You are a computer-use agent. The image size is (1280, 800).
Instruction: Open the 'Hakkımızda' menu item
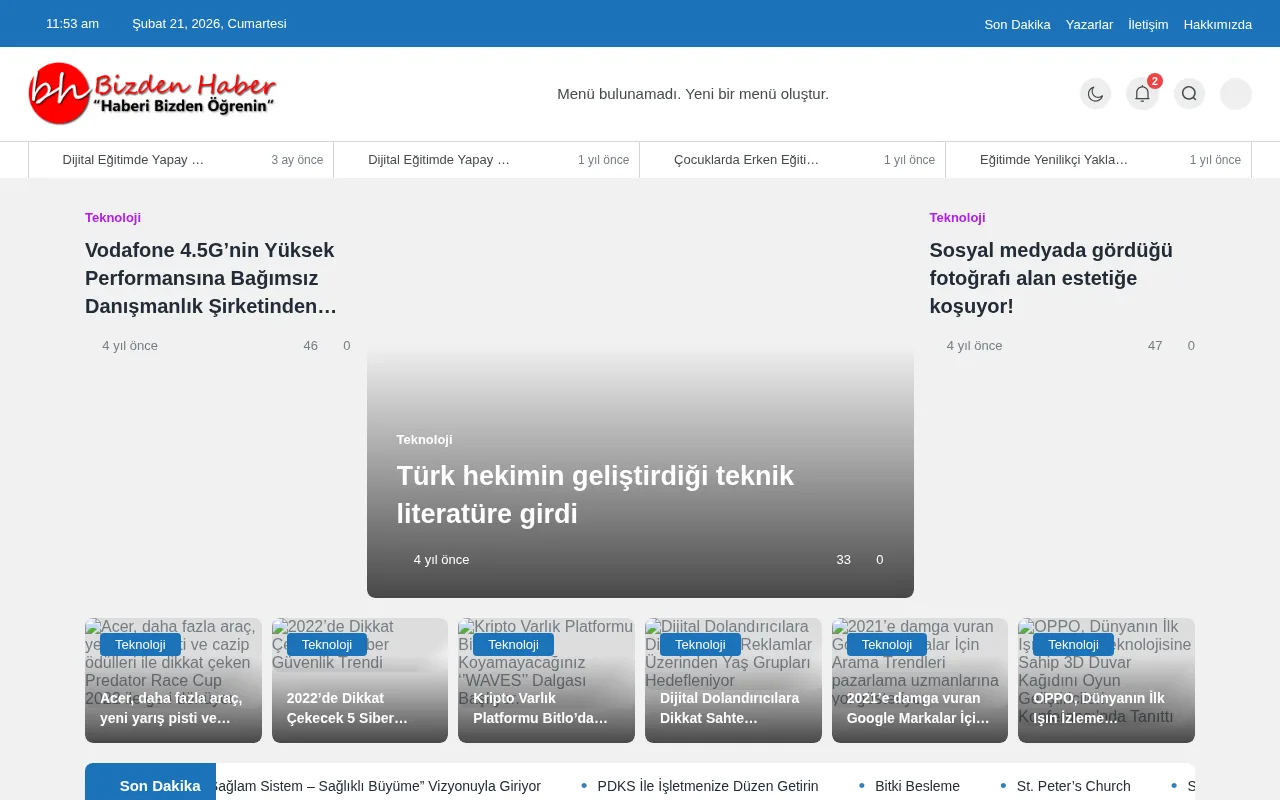(x=1218, y=24)
